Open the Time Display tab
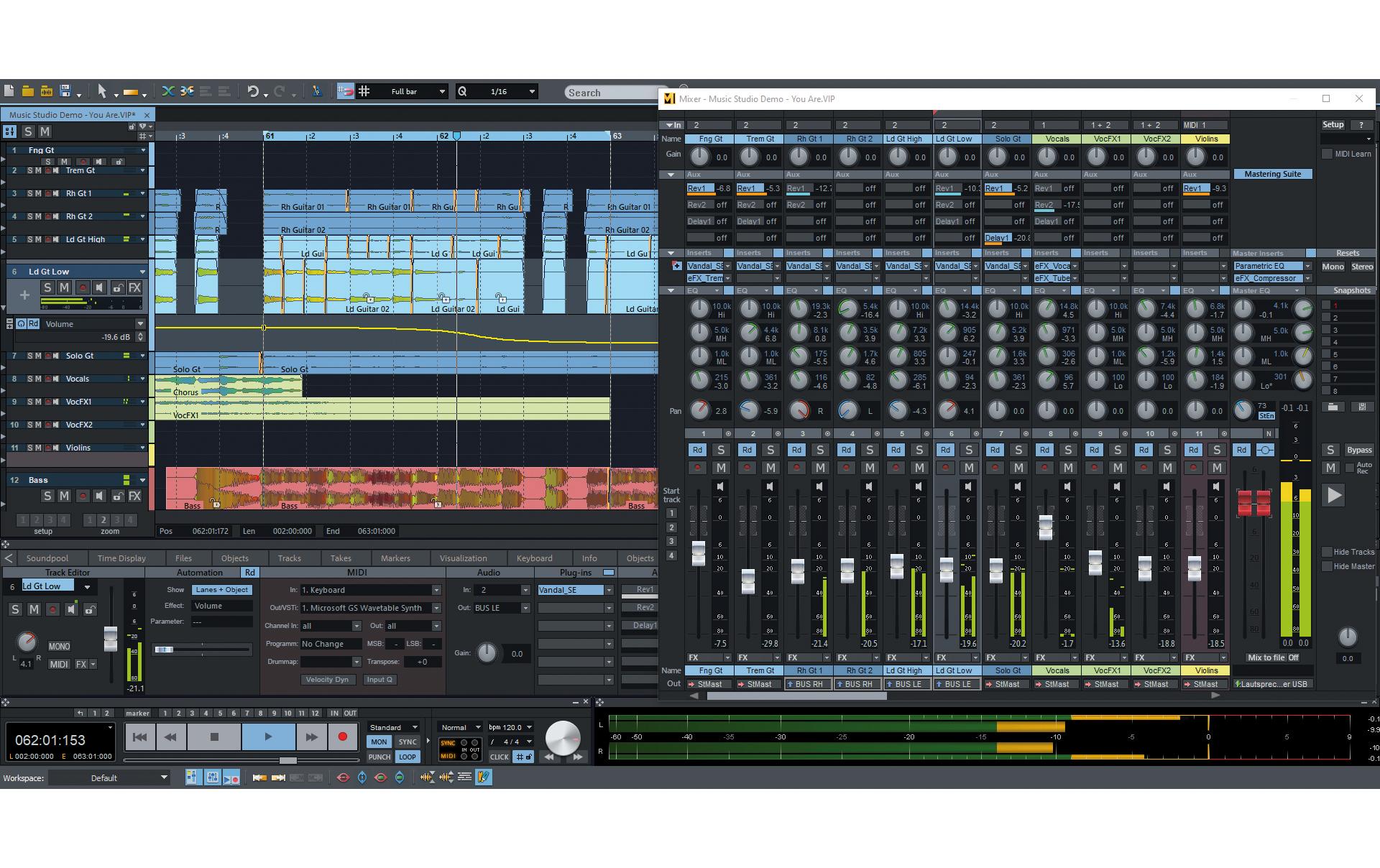The width and height of the screenshot is (1380, 868). (121, 558)
